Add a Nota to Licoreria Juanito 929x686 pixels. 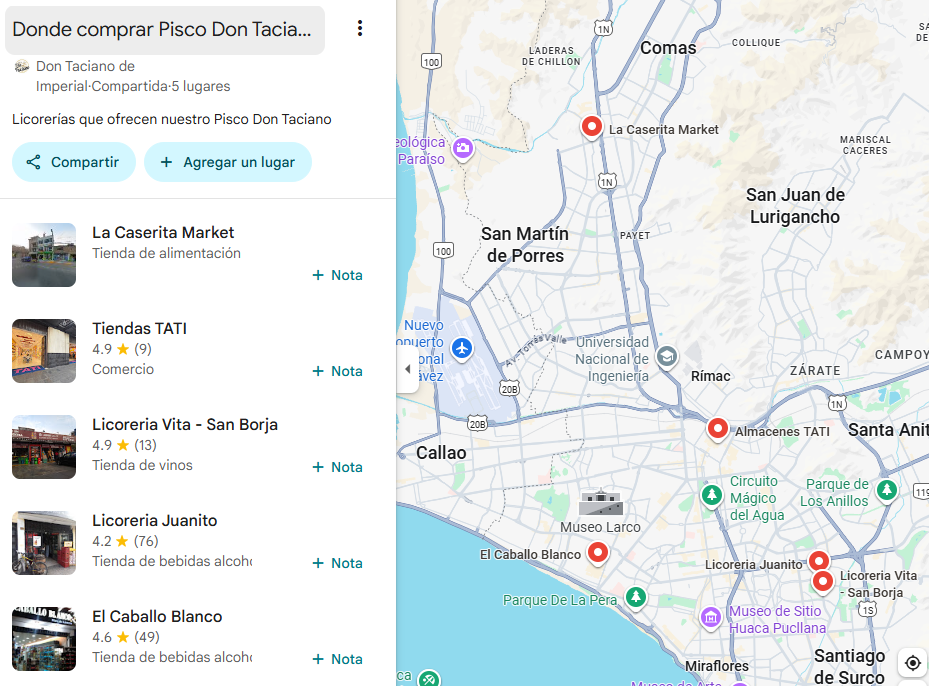click(x=338, y=563)
